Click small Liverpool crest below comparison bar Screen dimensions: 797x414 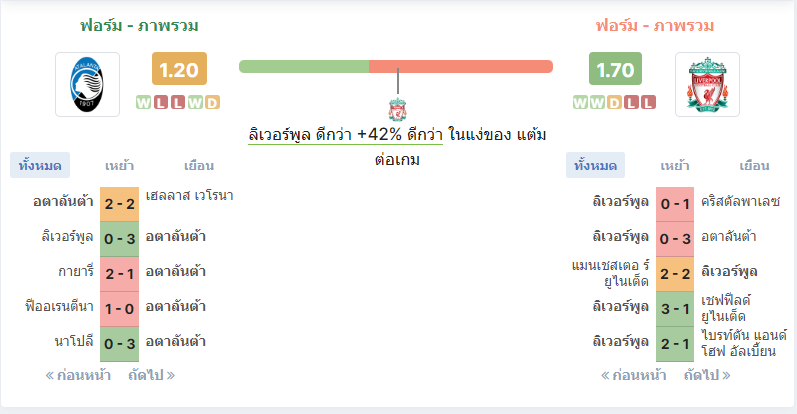click(397, 110)
